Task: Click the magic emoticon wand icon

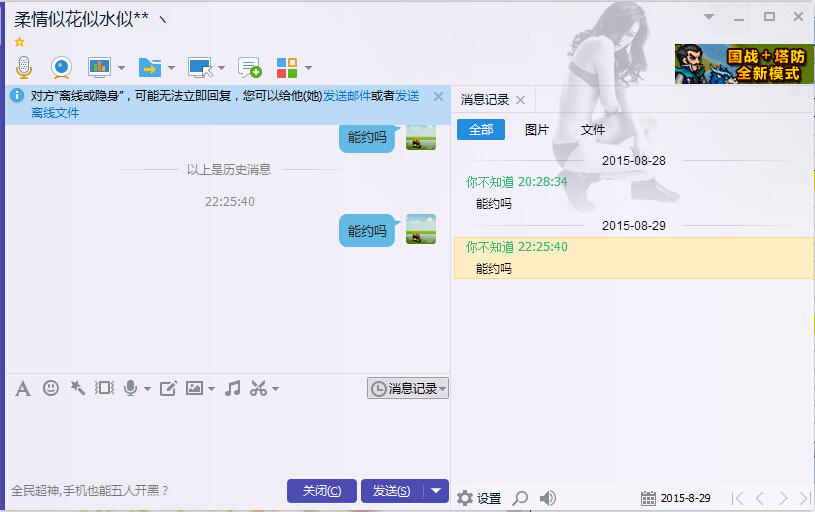Action: click(x=77, y=388)
